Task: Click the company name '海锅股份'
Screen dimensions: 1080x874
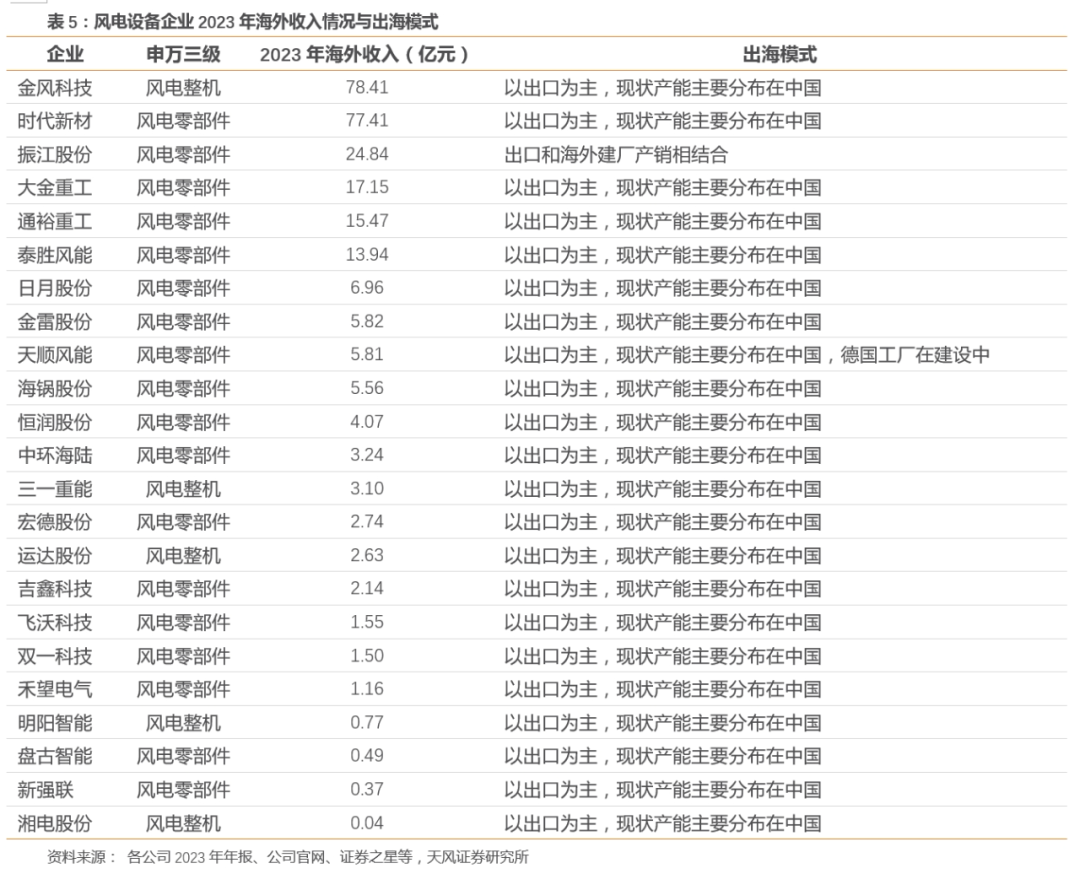Action: (x=54, y=388)
